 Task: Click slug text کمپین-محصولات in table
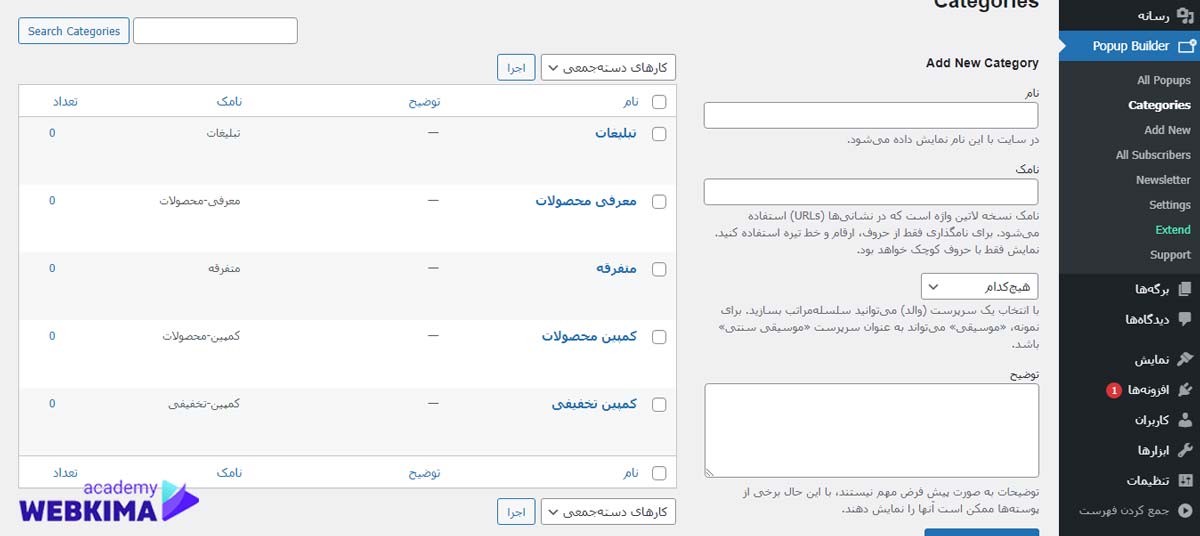[201, 336]
